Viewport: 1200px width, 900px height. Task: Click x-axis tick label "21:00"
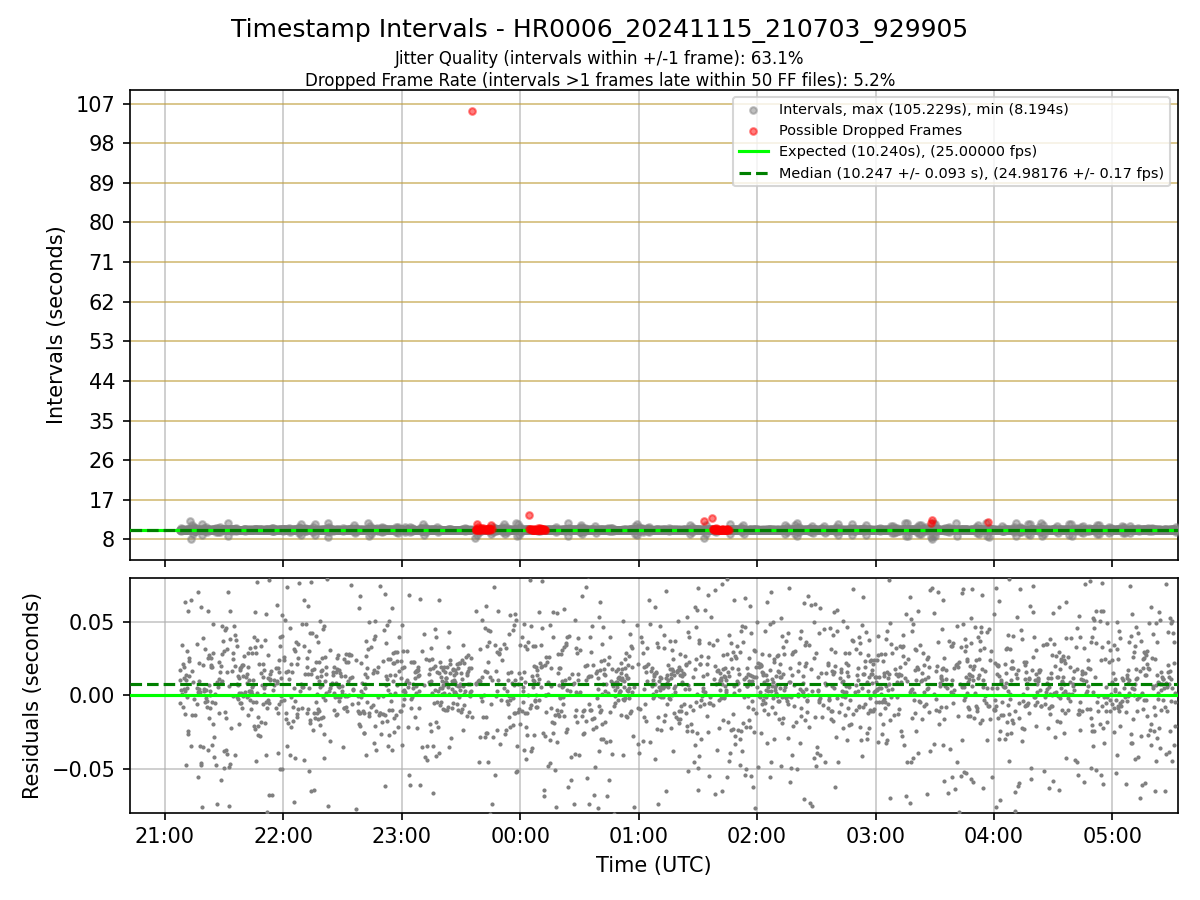tap(165, 834)
